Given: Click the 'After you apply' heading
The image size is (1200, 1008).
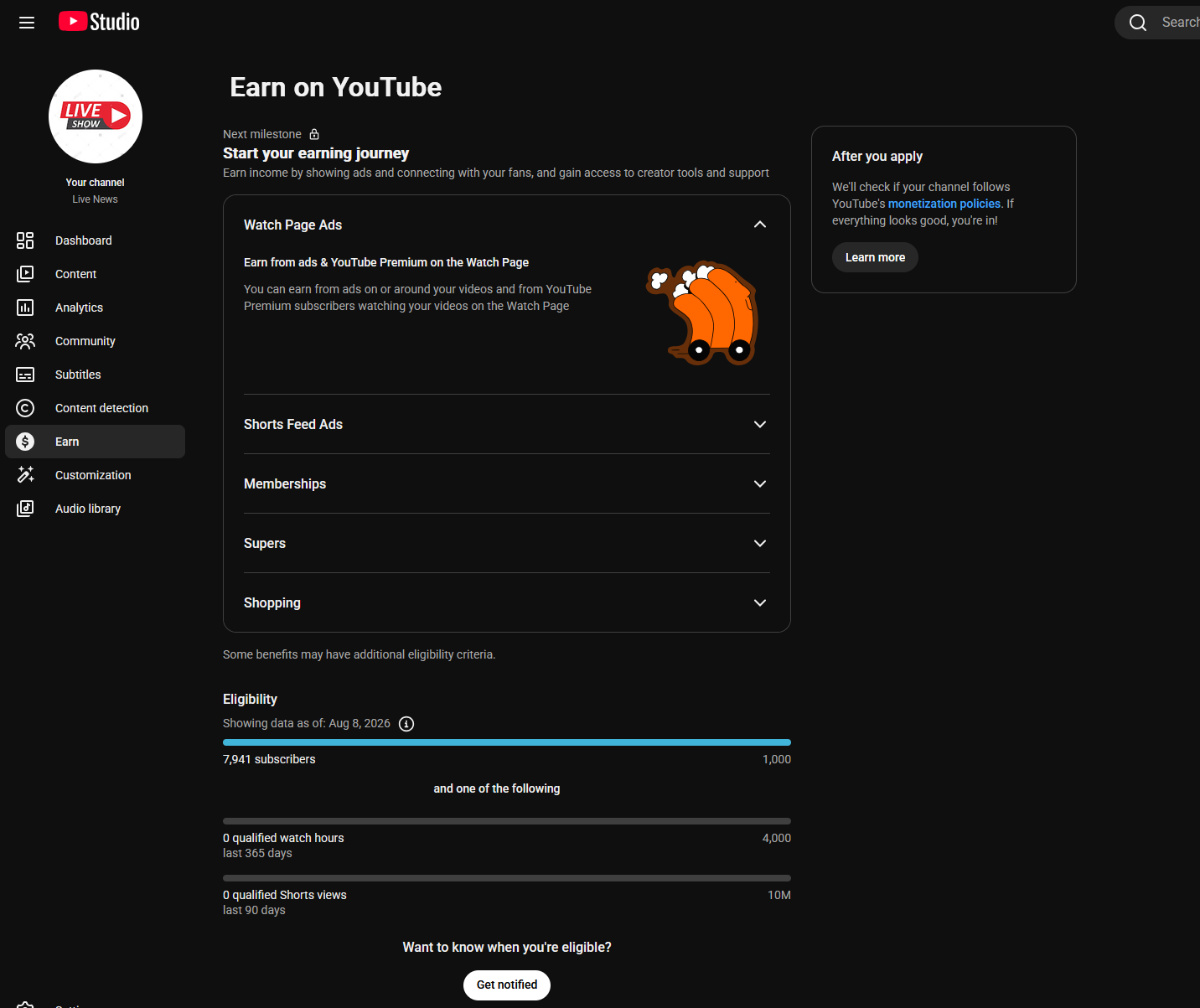Looking at the screenshot, I should pos(877,157).
